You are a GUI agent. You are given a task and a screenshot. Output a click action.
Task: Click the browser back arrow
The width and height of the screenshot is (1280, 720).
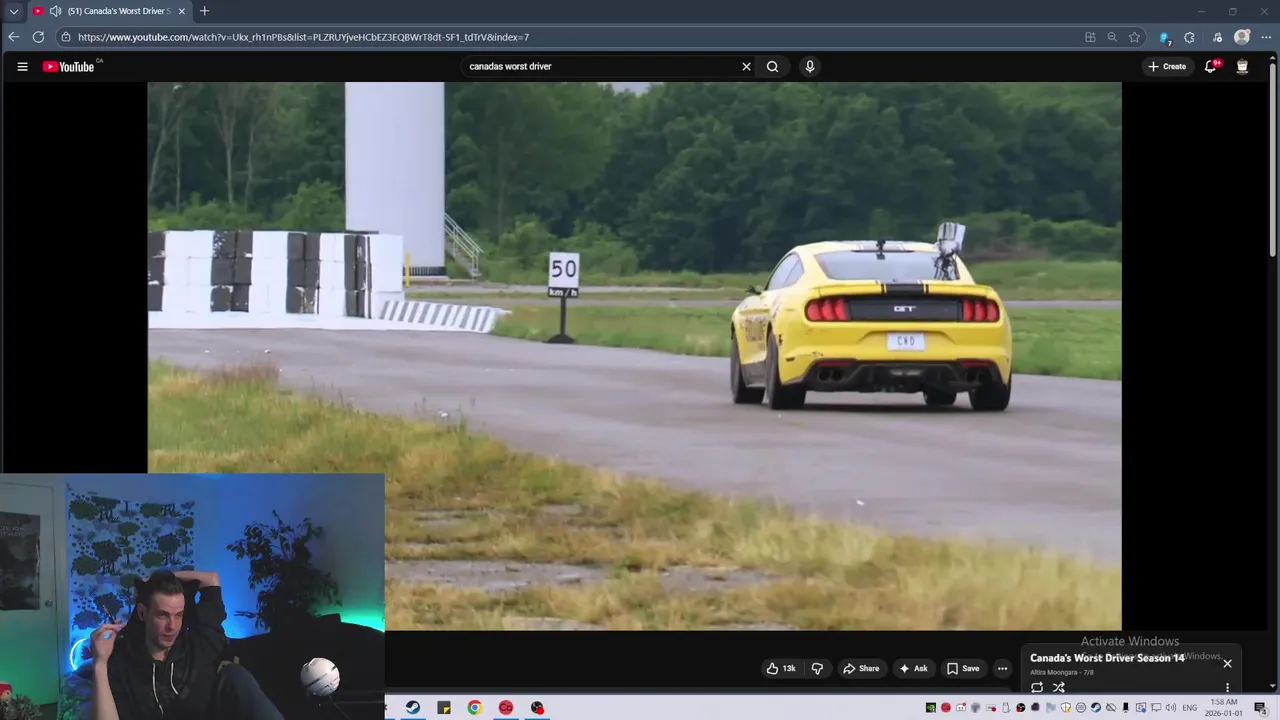[13, 37]
